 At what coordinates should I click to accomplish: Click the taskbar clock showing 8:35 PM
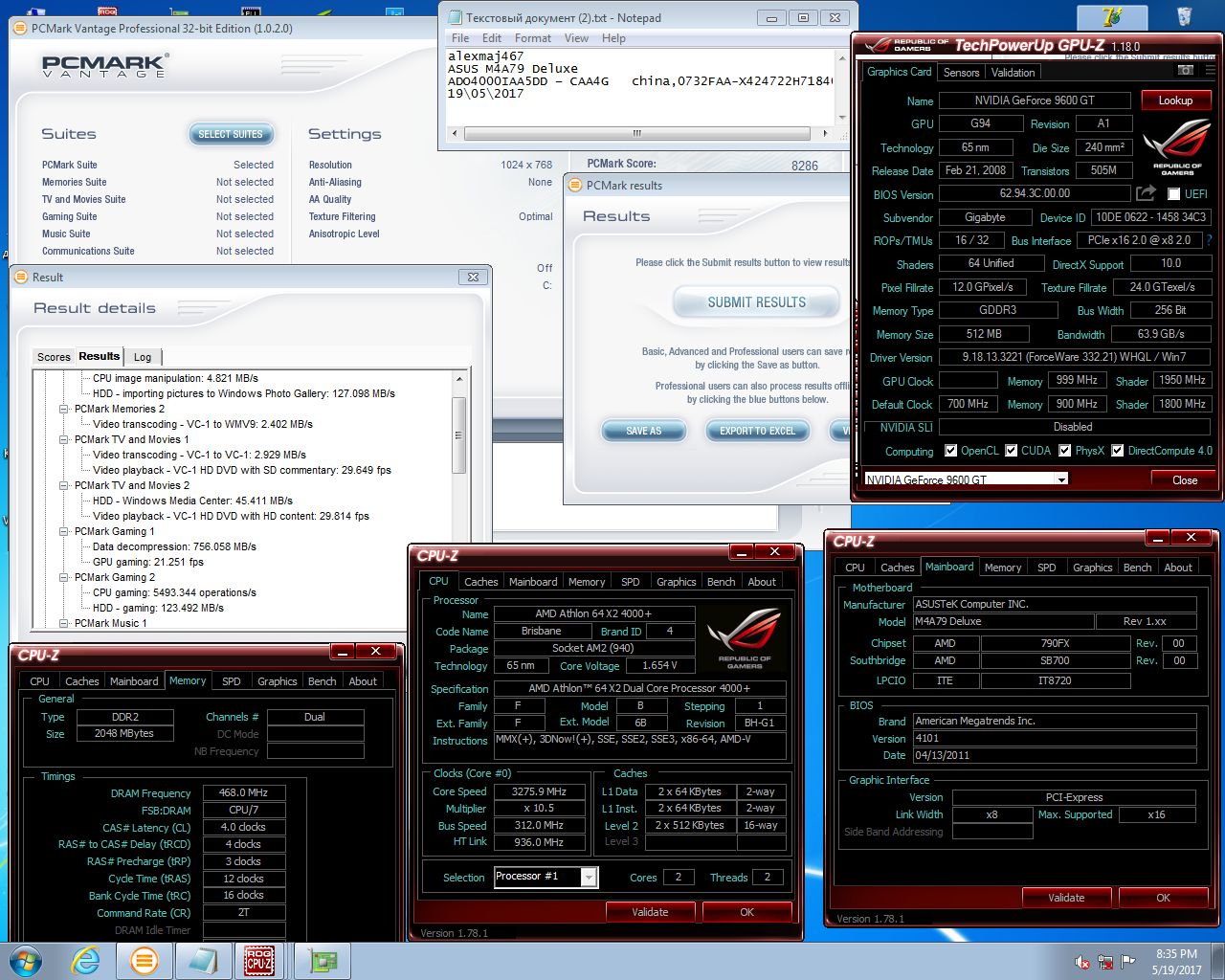click(x=1176, y=962)
